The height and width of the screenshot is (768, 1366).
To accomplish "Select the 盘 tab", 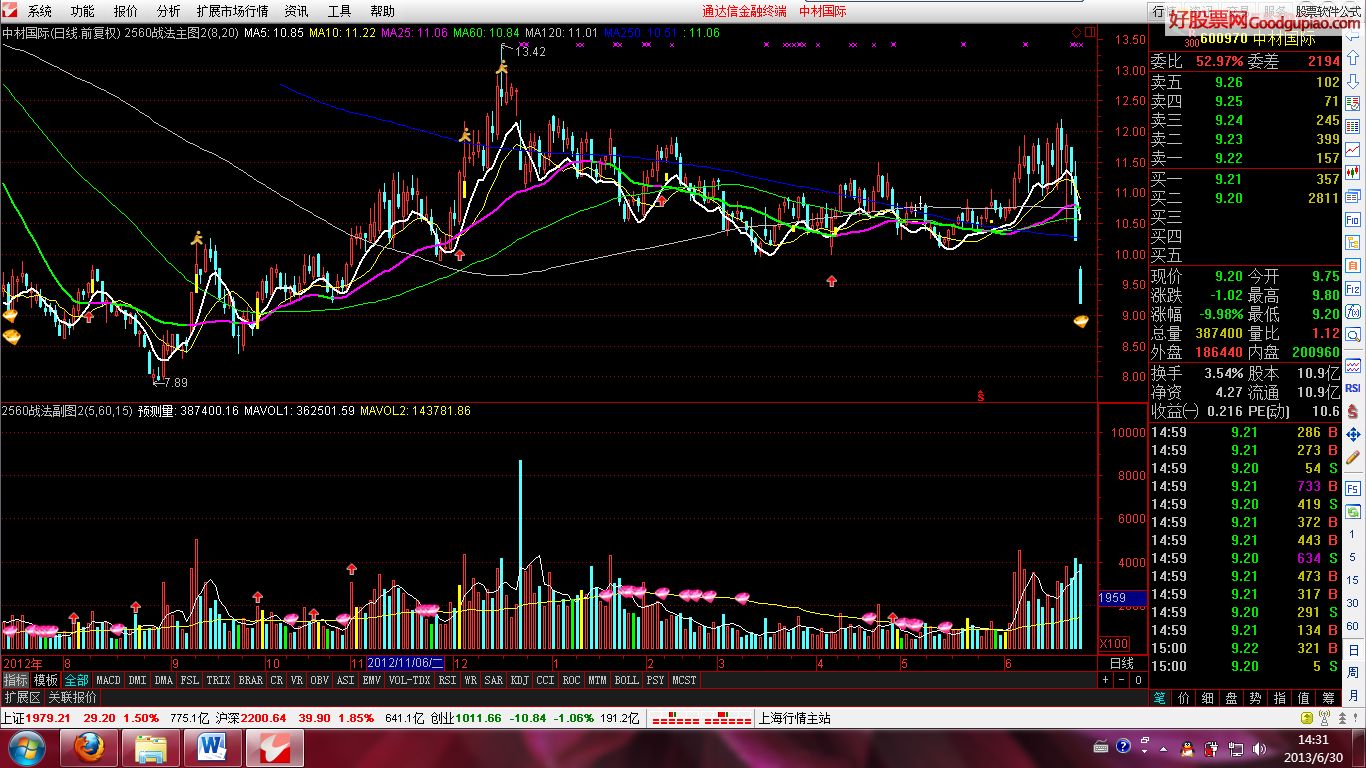I will tap(1232, 698).
